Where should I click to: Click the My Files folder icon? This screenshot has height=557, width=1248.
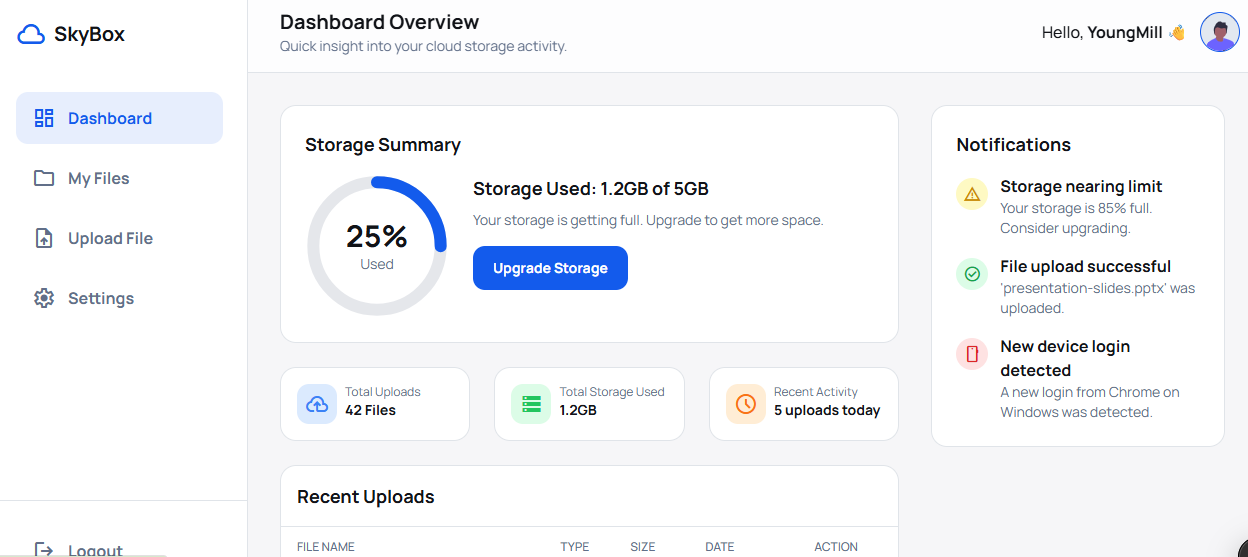point(44,178)
